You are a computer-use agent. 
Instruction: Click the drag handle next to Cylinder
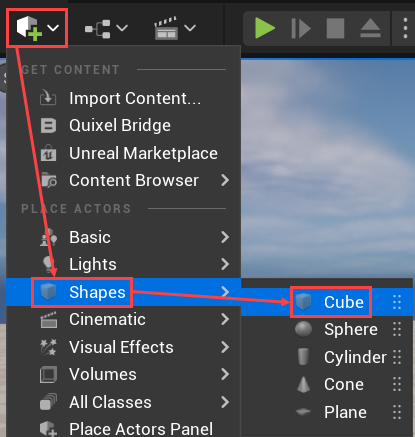click(397, 357)
